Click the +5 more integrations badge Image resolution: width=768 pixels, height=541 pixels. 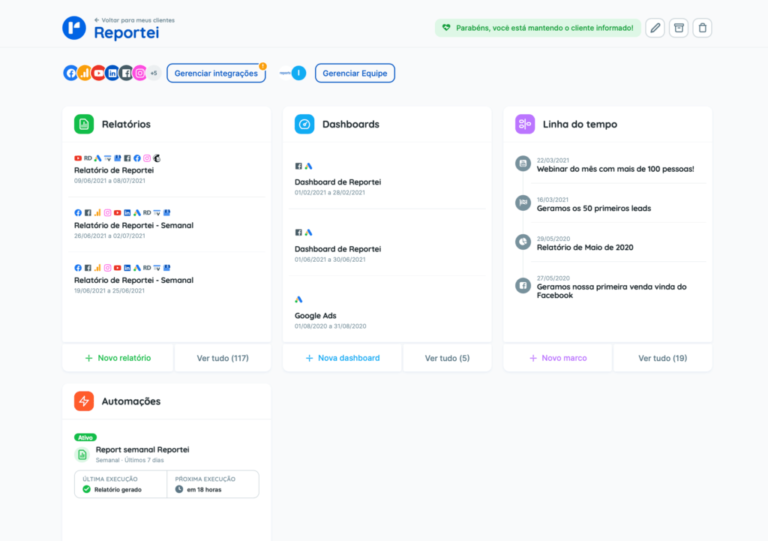click(x=154, y=73)
